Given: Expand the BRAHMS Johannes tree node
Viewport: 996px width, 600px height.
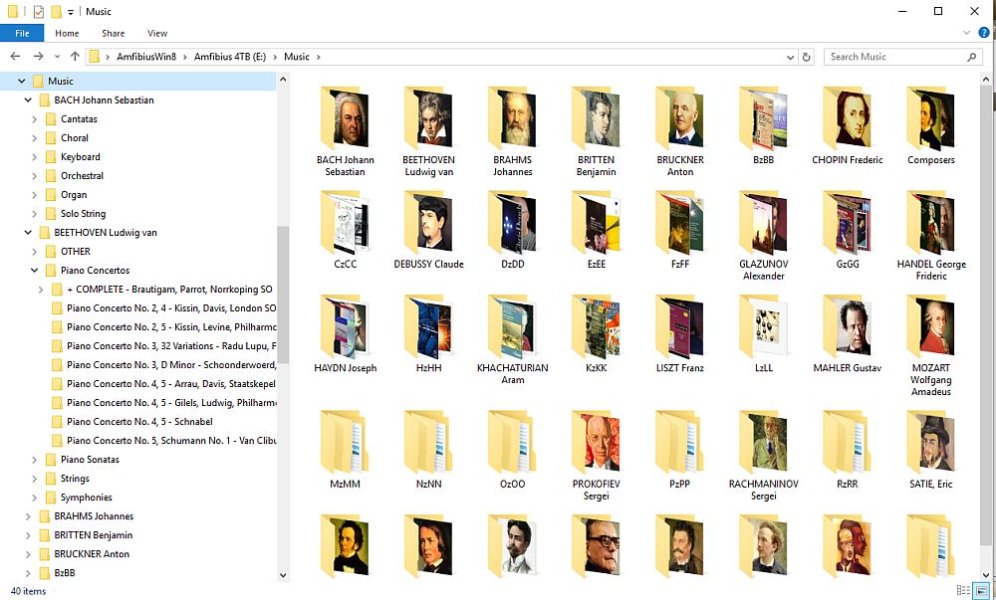Looking at the screenshot, I should (28, 517).
